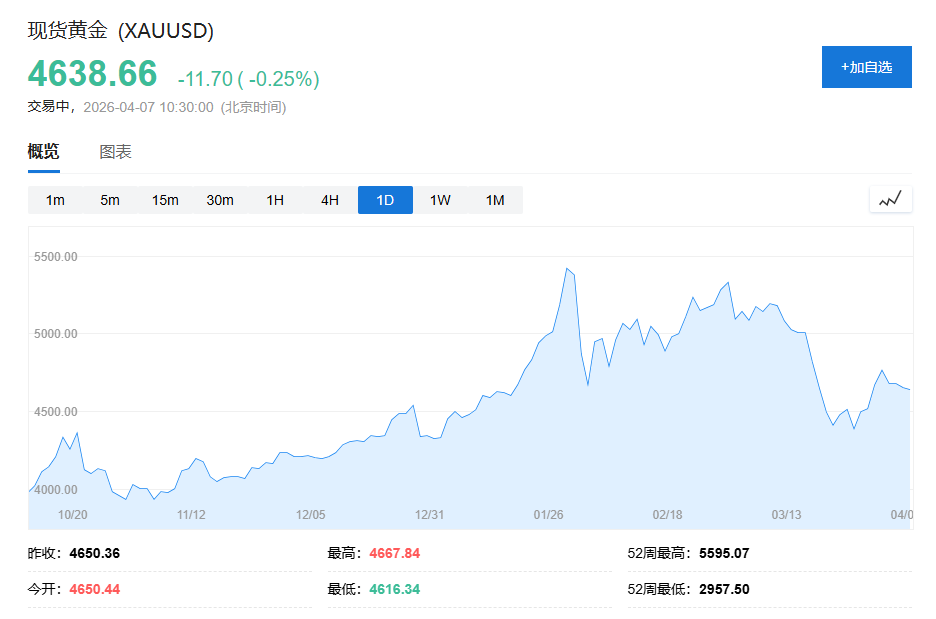936x619 pixels.
Task: Click the +加自选 watchlist button
Action: [866, 67]
